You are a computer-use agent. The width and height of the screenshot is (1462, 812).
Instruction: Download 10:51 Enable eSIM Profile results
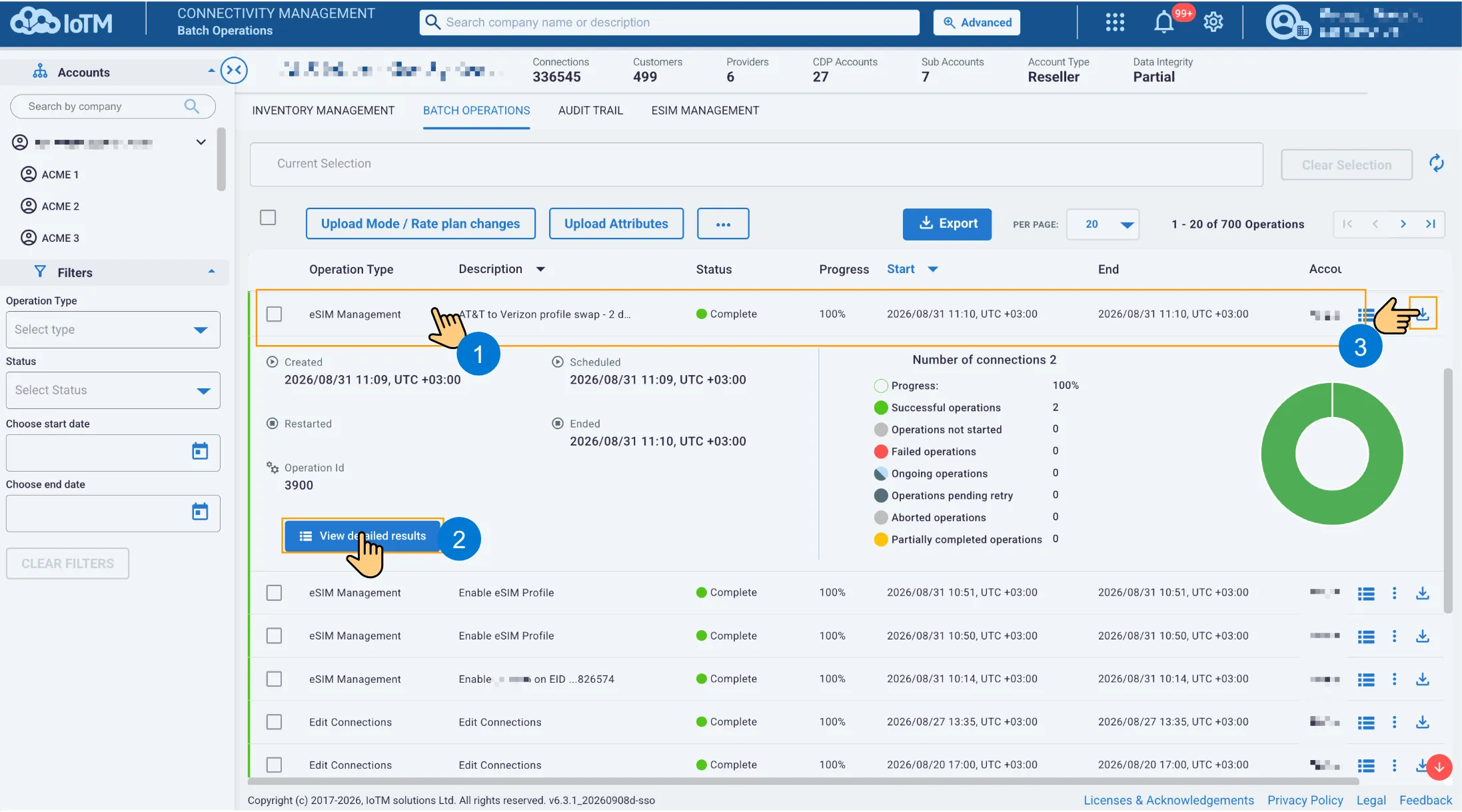1423,593
